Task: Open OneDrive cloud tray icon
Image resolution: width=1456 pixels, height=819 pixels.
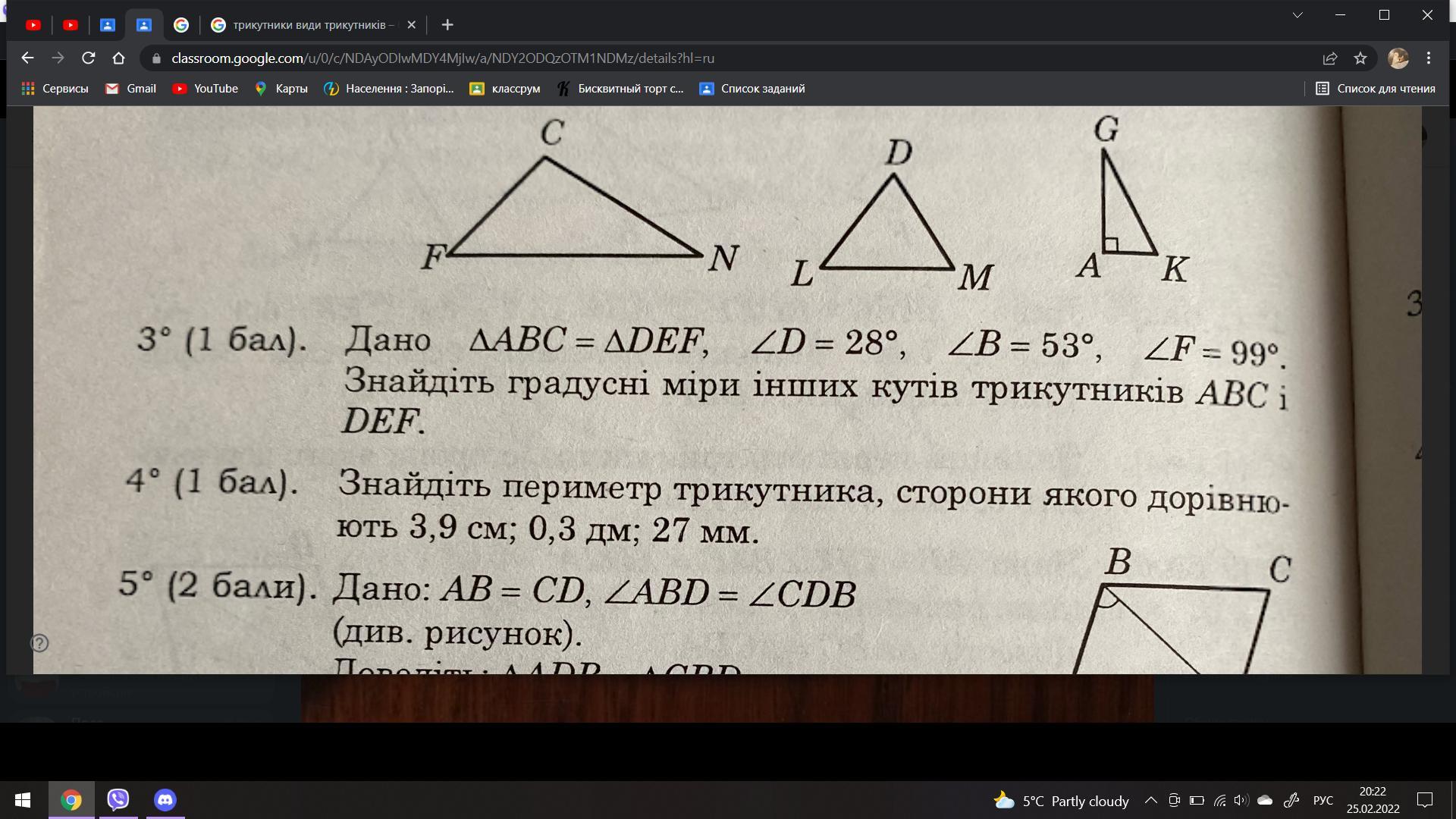Action: (1265, 800)
